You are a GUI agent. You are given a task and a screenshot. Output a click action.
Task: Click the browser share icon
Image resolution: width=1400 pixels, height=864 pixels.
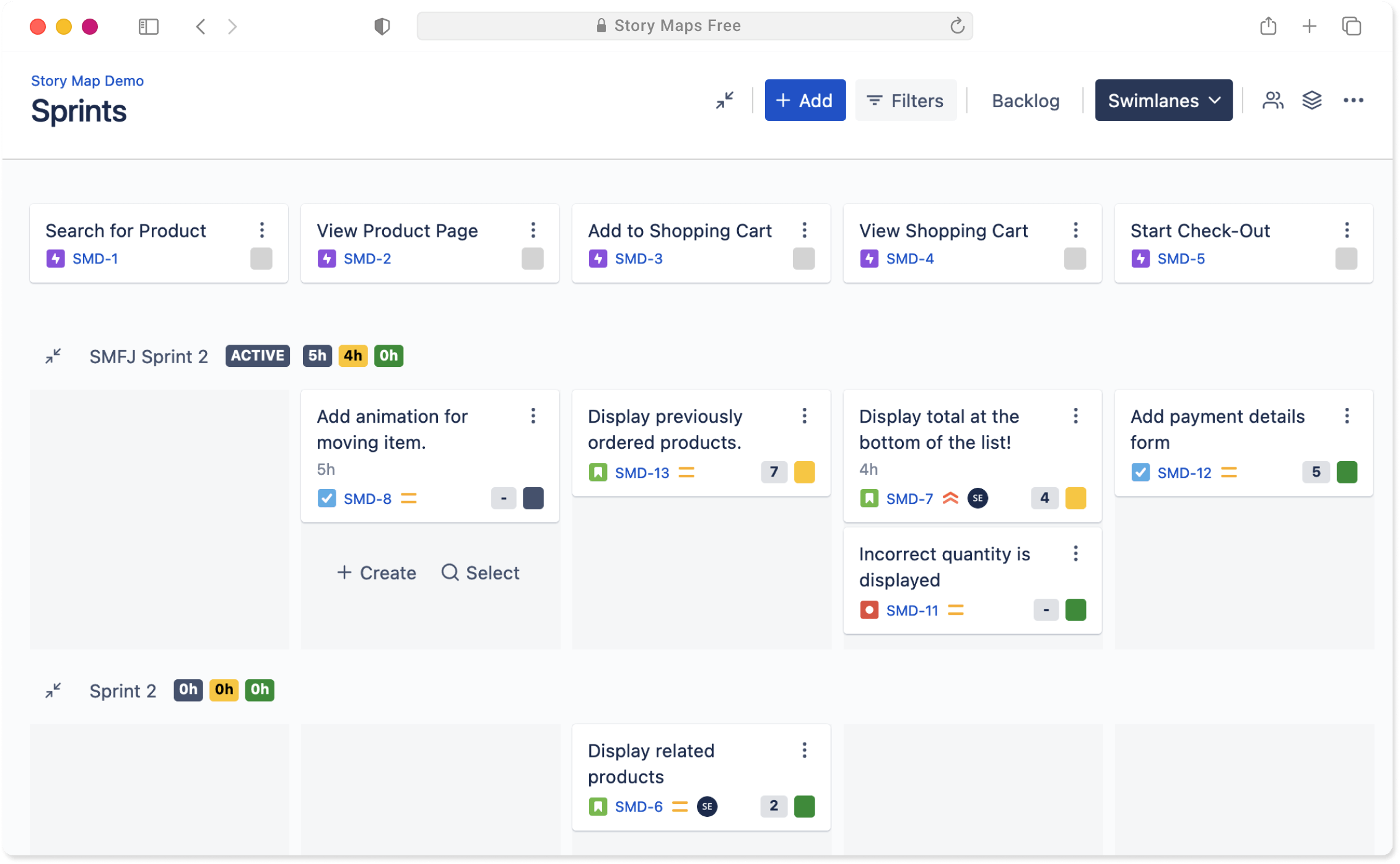point(1268,26)
